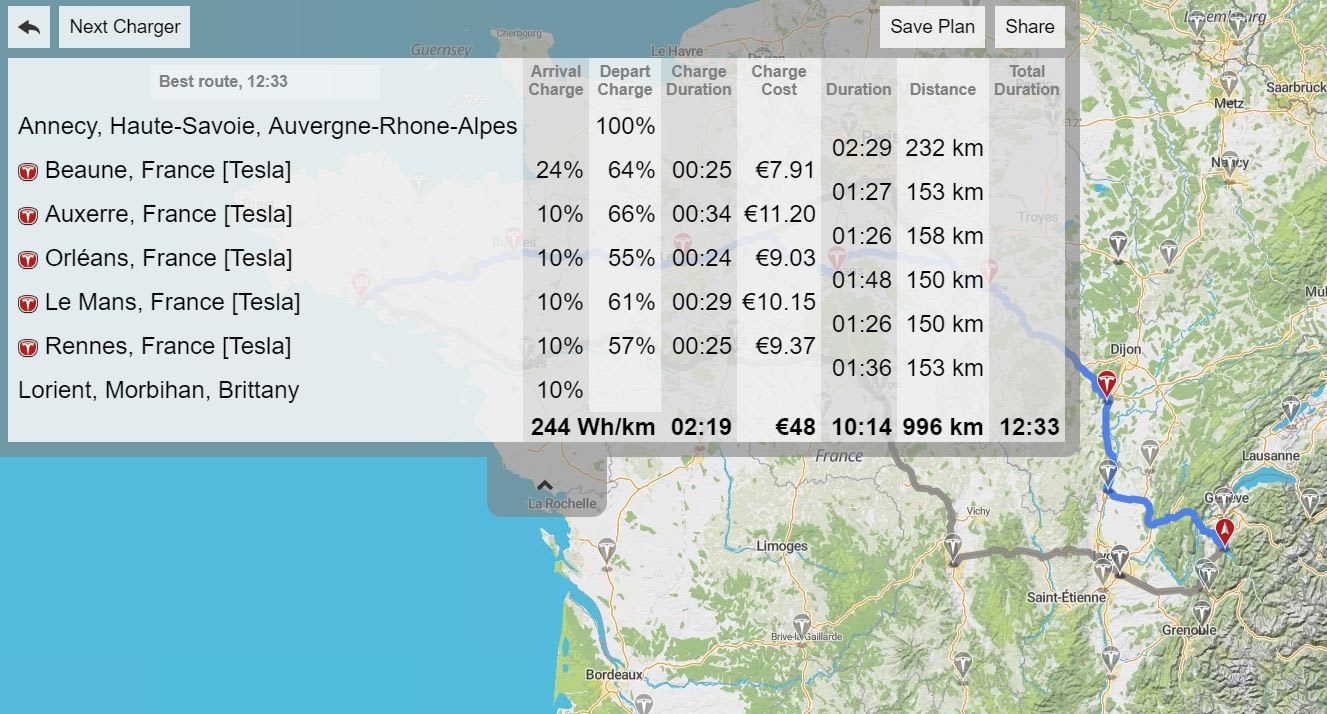Click the 158 km leg distance
Viewport: 1327px width, 714px height.
(x=945, y=236)
